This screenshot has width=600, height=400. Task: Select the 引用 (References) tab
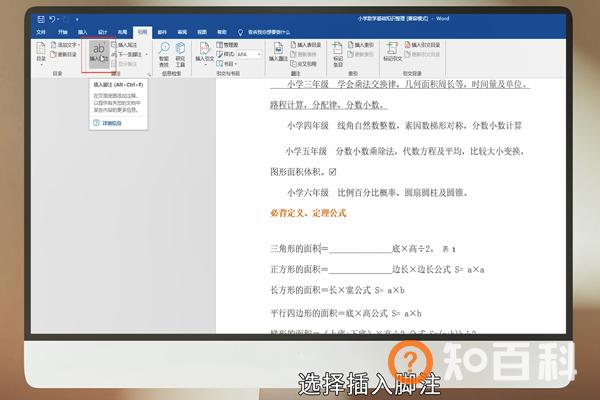coord(142,32)
